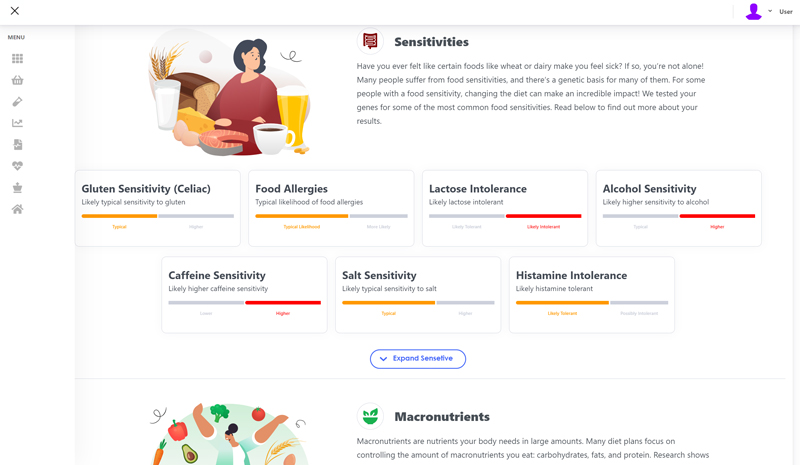The height and width of the screenshot is (465, 800).
Task: Open the Caffeine Sensitivity card
Action: pos(244,295)
